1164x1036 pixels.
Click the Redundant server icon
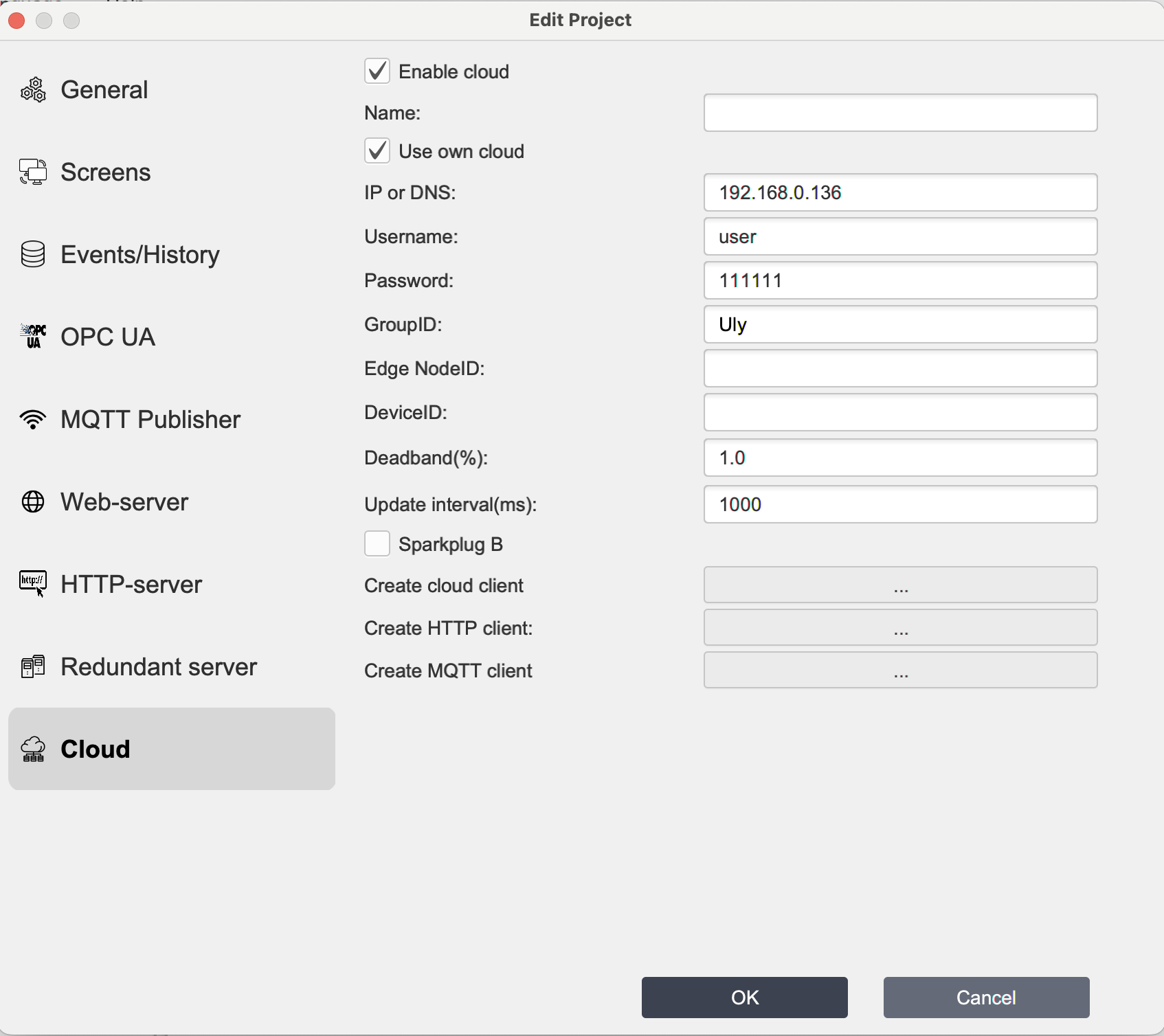tap(33, 666)
